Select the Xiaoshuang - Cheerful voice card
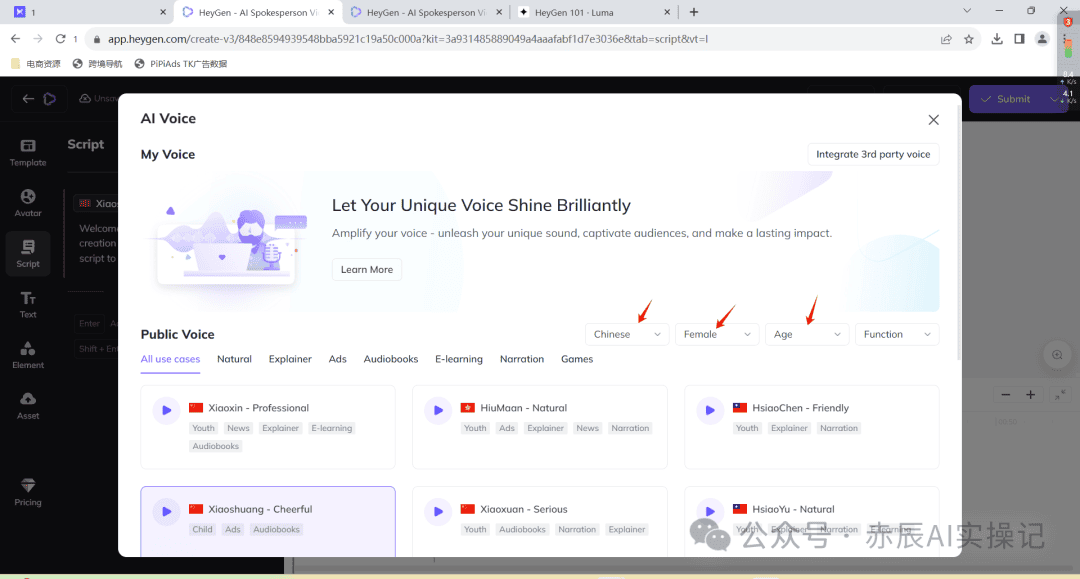This screenshot has width=1080, height=579. (x=268, y=520)
